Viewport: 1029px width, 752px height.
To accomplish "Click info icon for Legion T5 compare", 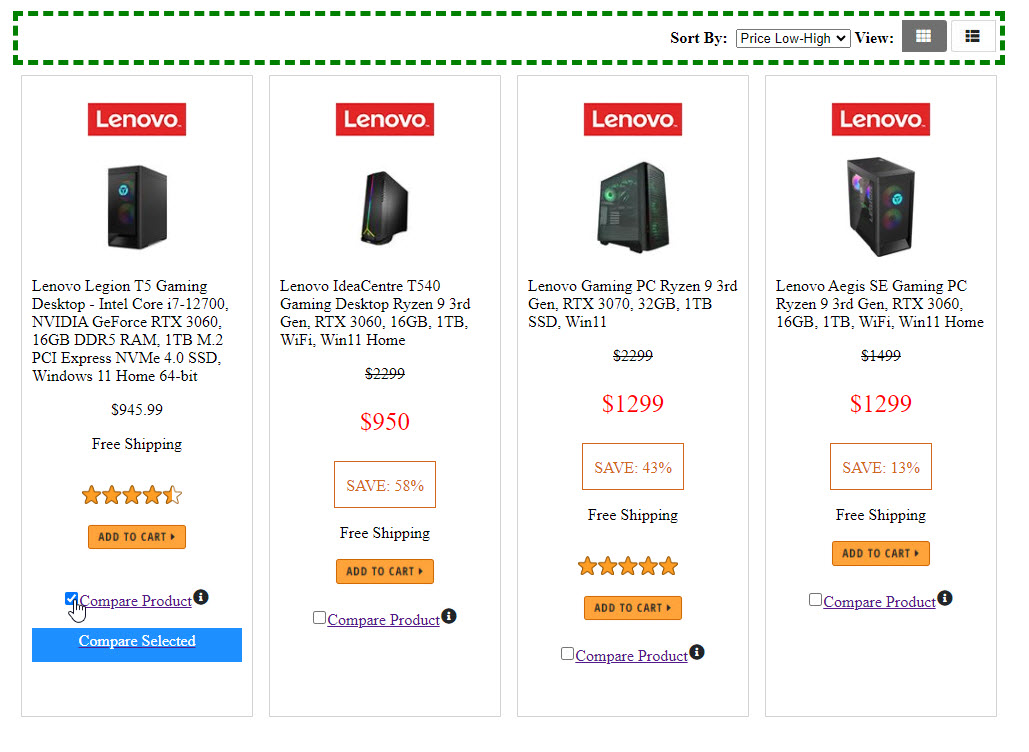I will [201, 597].
